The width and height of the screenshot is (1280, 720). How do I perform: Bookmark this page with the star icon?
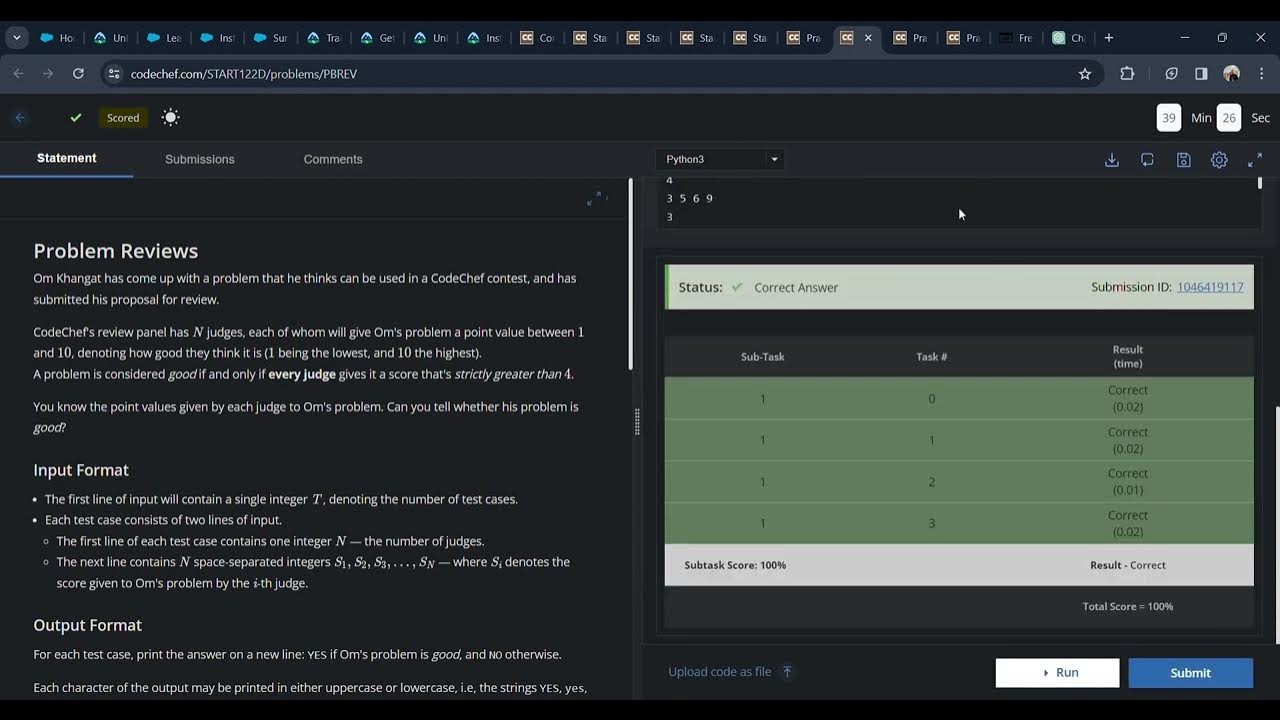point(1085,74)
